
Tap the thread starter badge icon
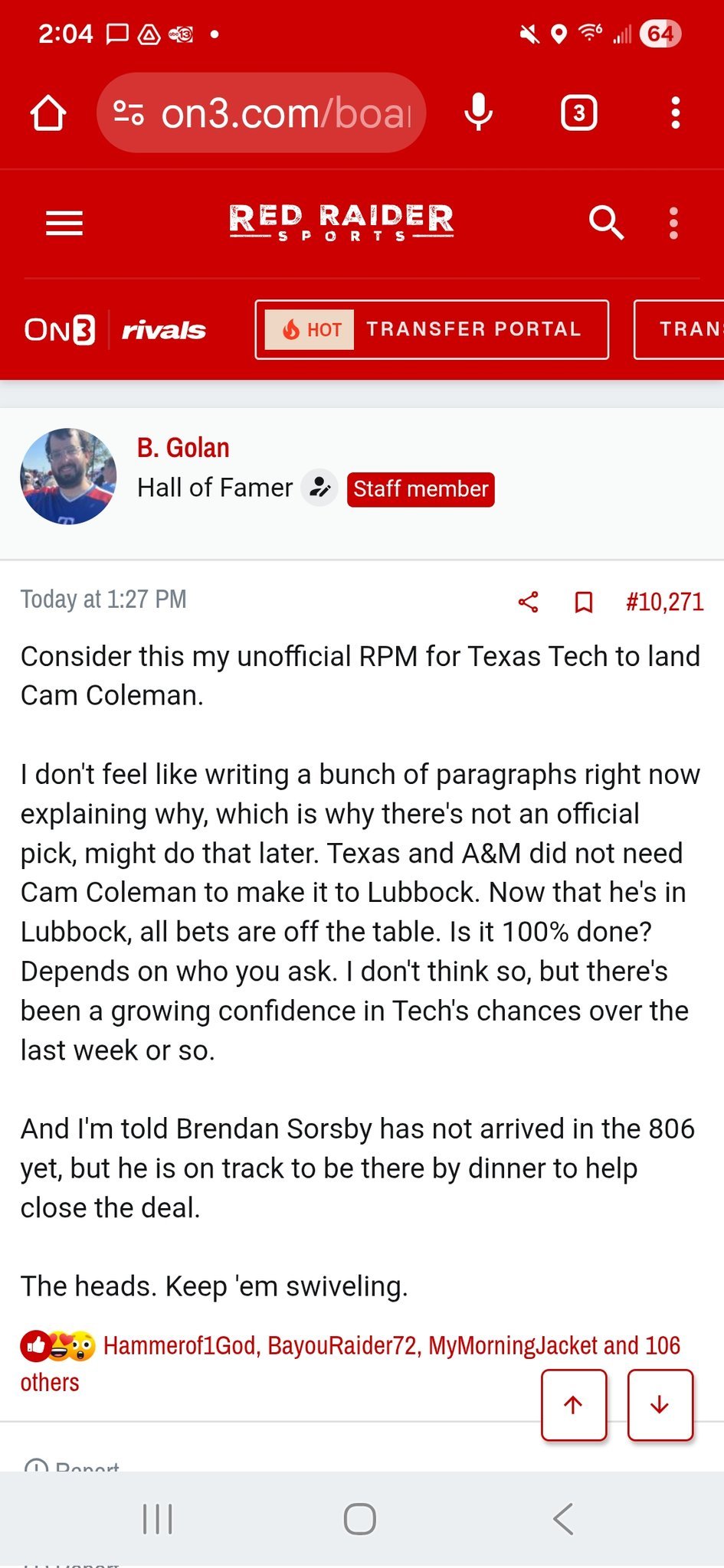click(319, 488)
